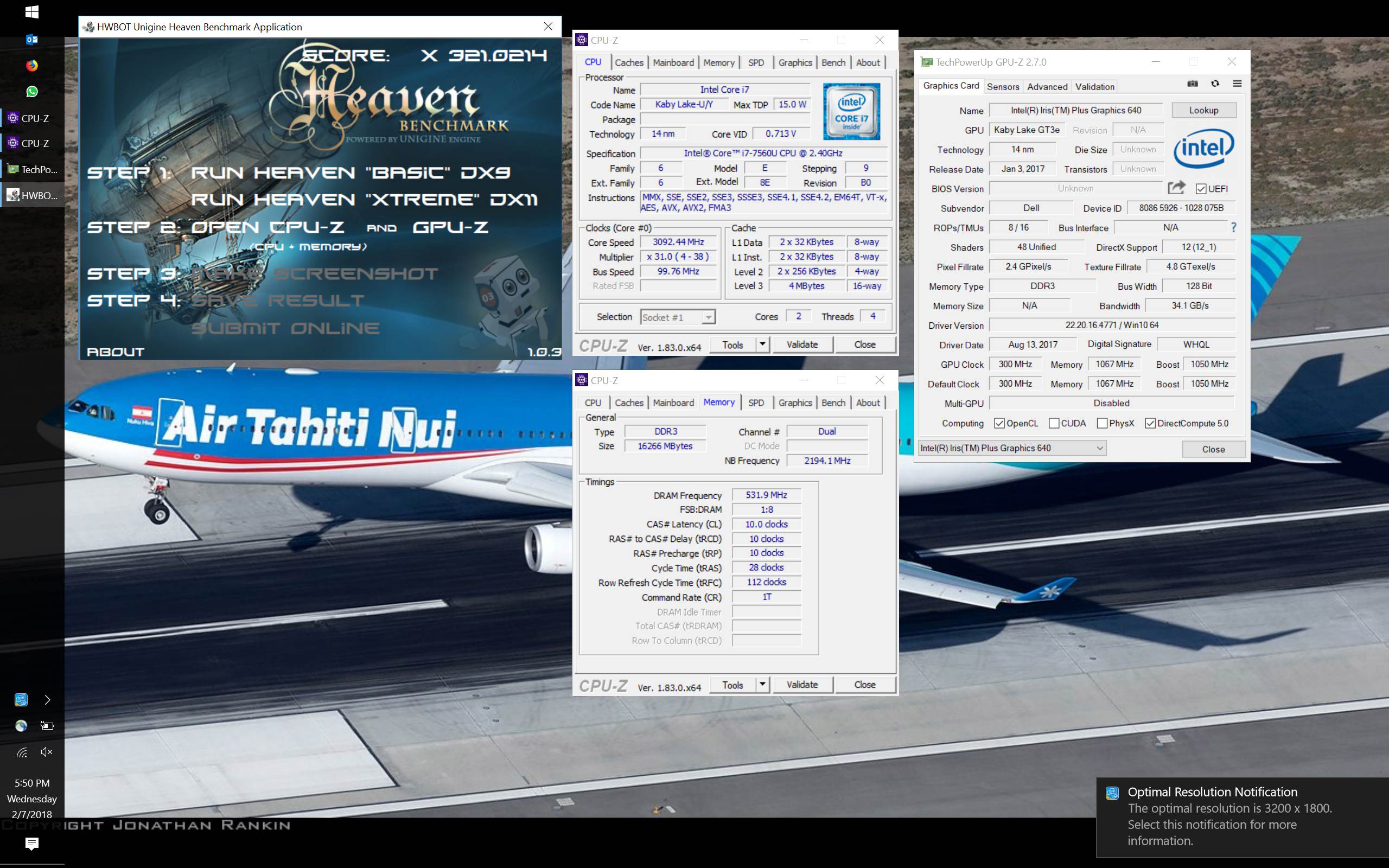The height and width of the screenshot is (868, 1389).
Task: Switch to HWBOT taskbar entry
Action: pos(32,195)
